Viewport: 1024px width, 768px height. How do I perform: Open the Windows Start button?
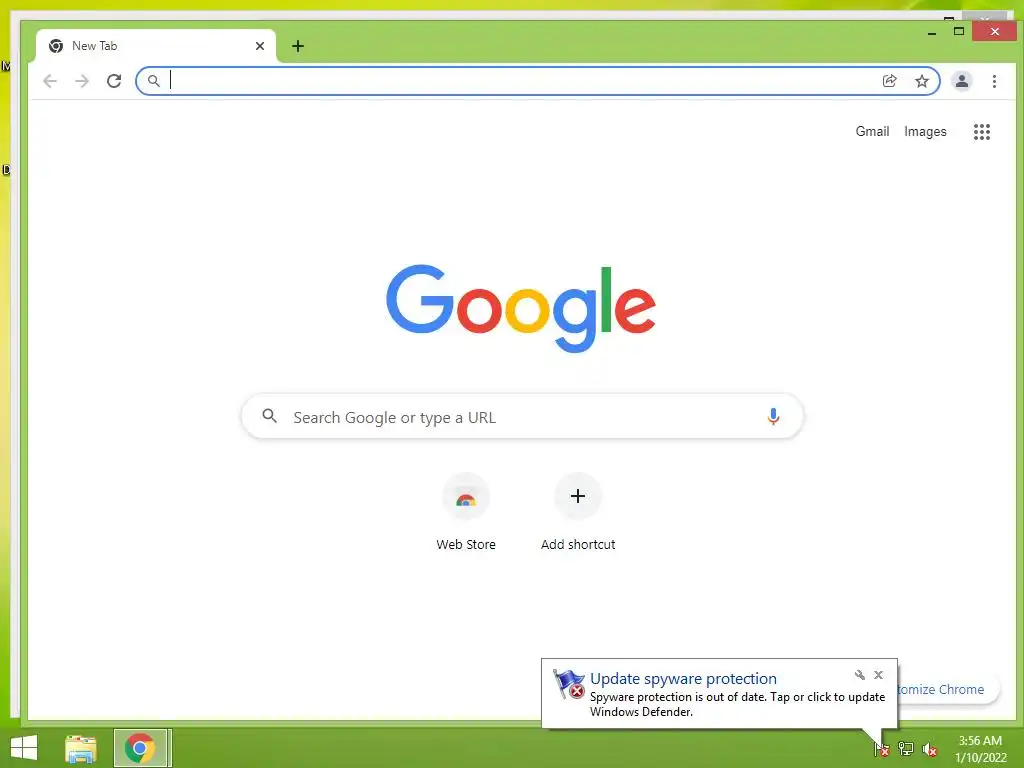point(24,748)
